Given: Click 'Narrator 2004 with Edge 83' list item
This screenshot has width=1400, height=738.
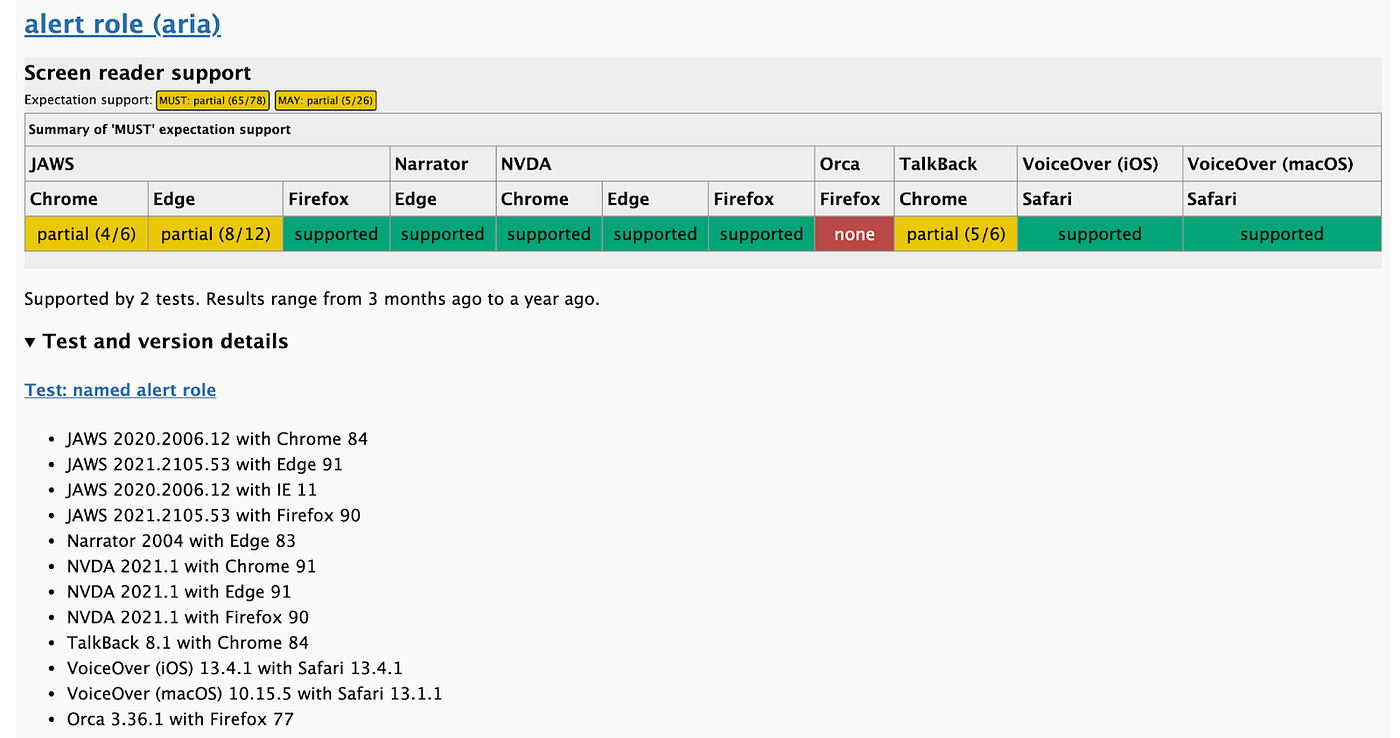Looking at the screenshot, I should (x=182, y=541).
